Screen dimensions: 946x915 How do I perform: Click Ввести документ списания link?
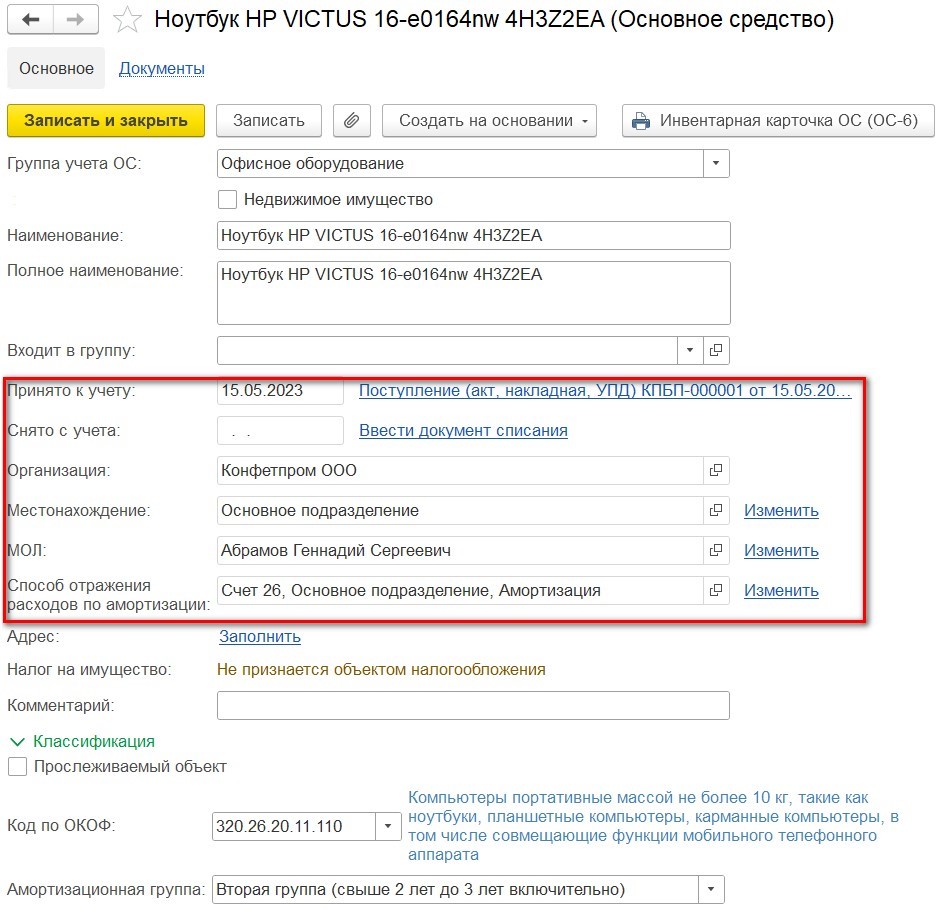point(463,431)
